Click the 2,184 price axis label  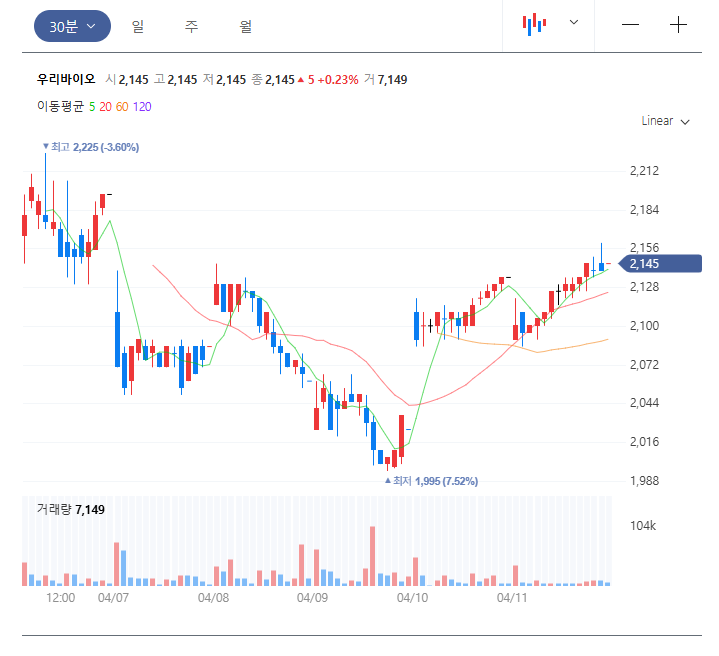click(644, 210)
